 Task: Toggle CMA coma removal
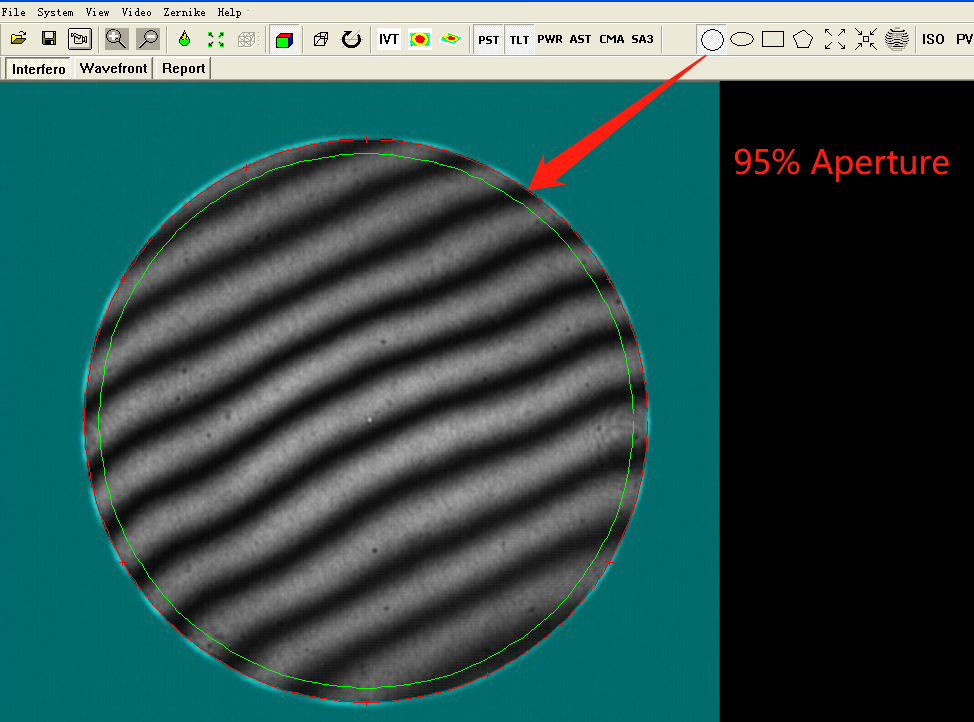click(x=612, y=39)
